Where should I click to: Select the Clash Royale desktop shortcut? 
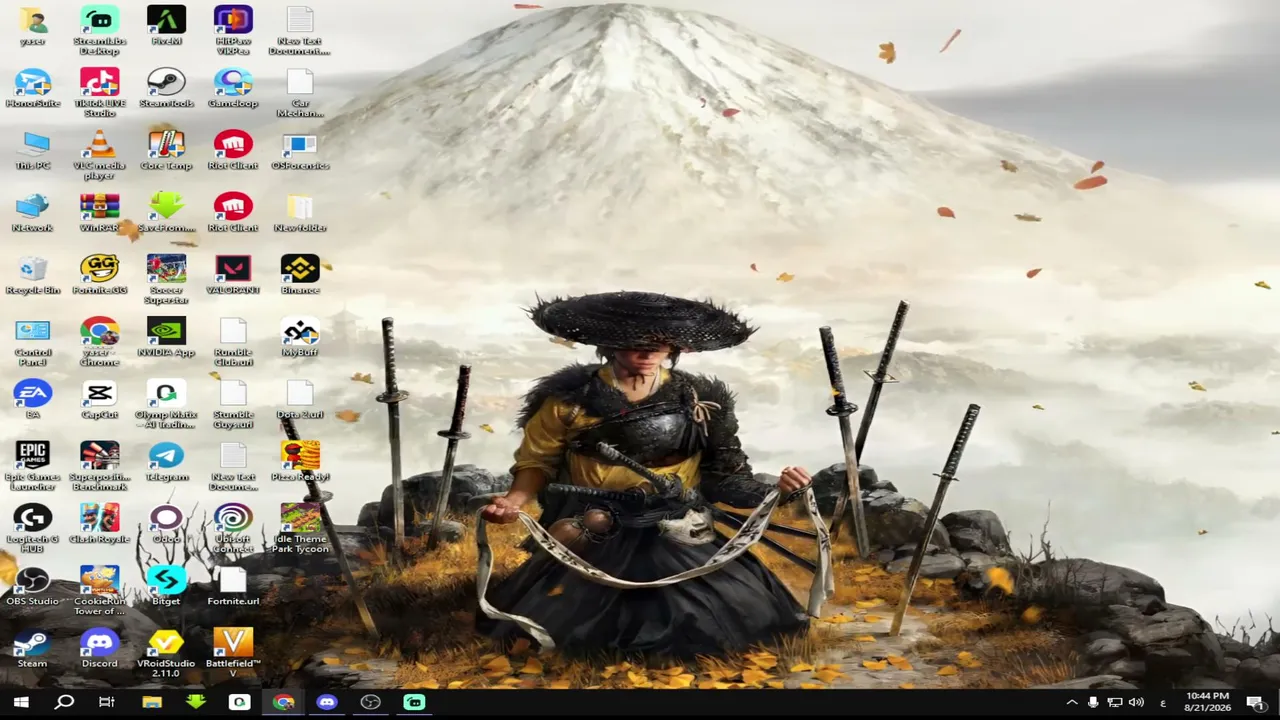pos(99,522)
